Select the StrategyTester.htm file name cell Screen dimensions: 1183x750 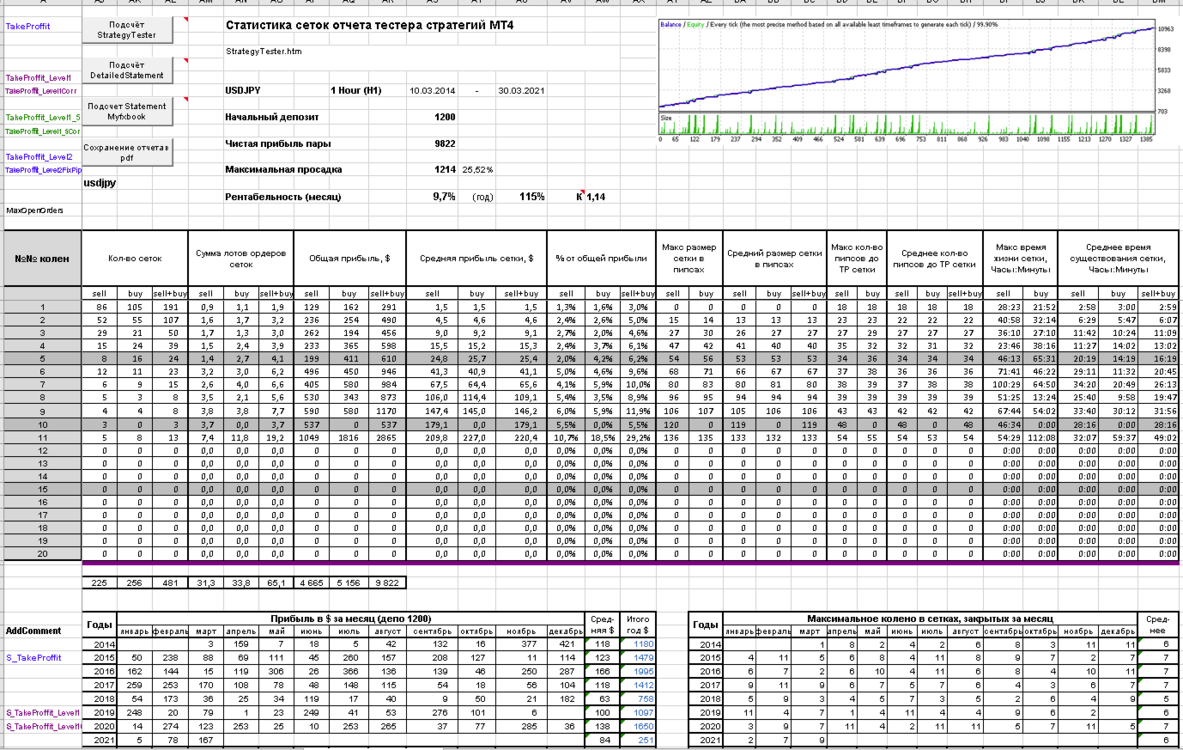263,51
